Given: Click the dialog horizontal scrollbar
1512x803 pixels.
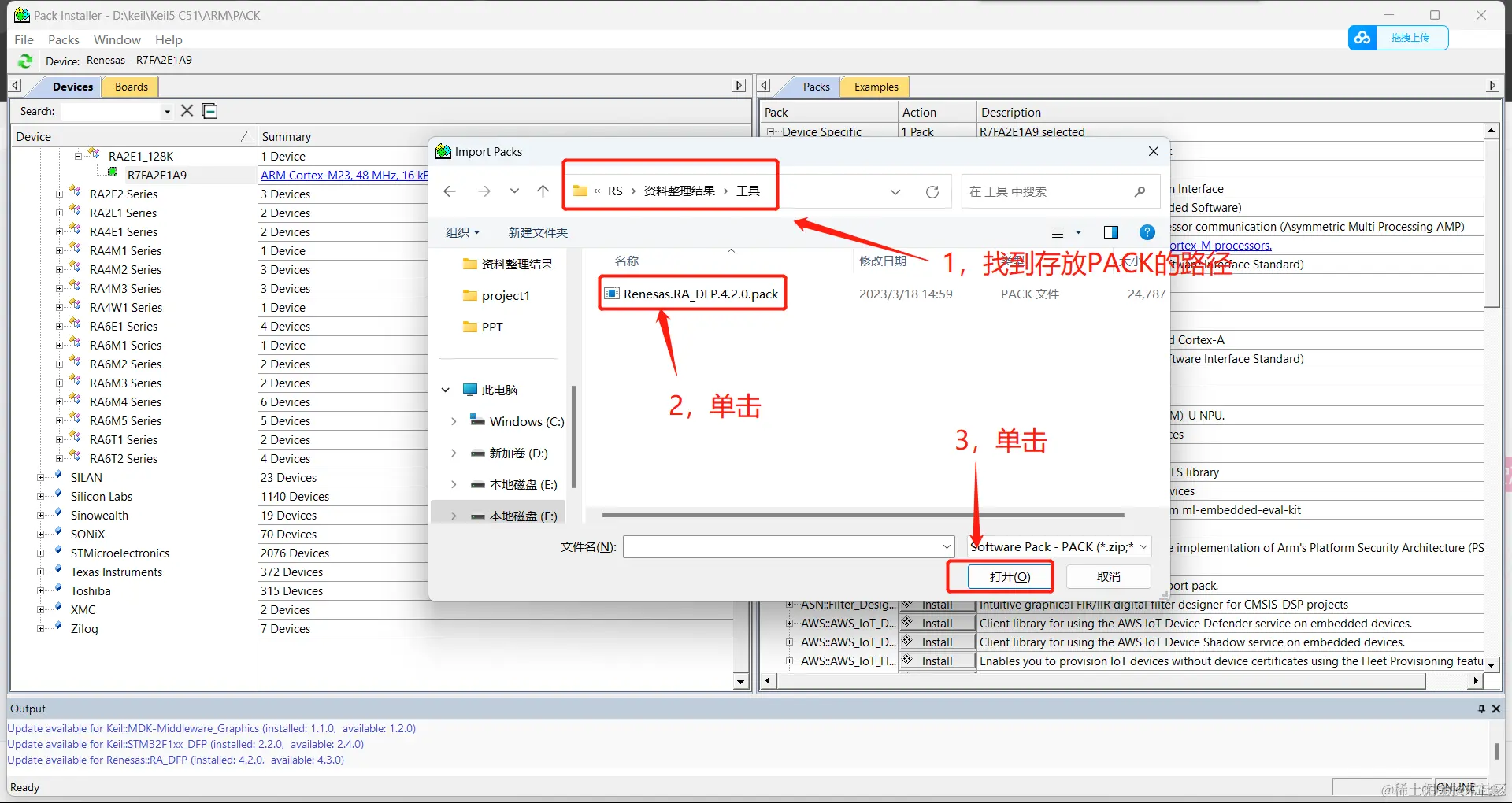Looking at the screenshot, I should click(863, 515).
